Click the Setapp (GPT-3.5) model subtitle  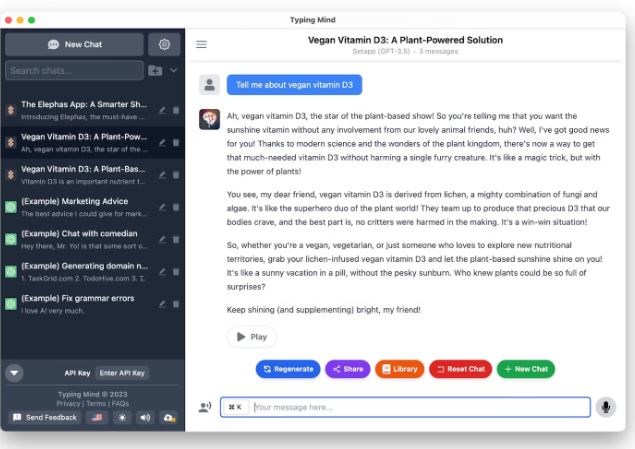(x=381, y=51)
